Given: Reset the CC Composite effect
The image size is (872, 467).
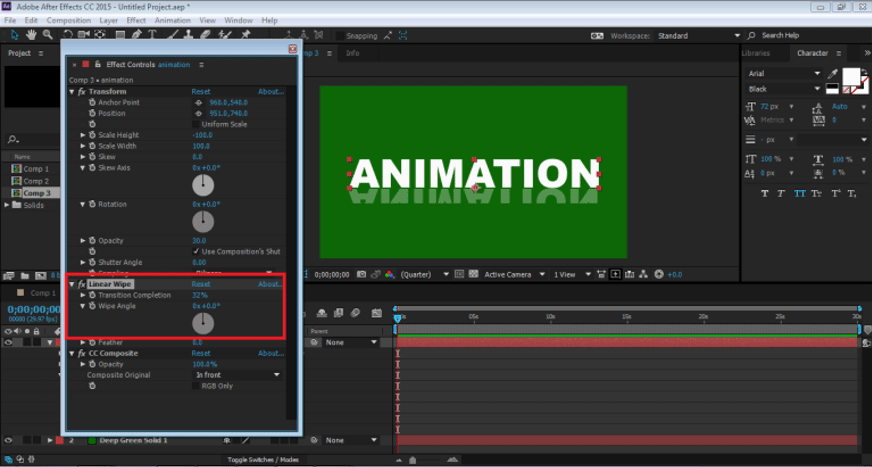Looking at the screenshot, I should pos(201,354).
